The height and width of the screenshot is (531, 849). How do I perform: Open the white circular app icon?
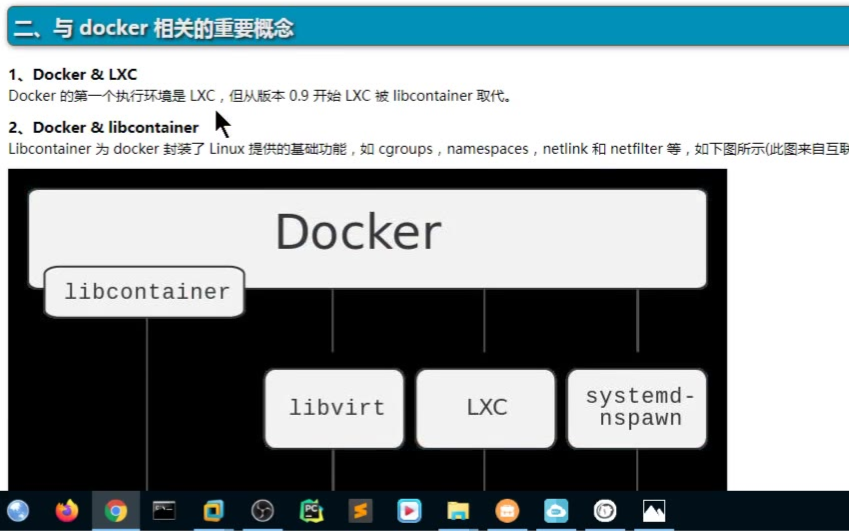click(x=605, y=510)
